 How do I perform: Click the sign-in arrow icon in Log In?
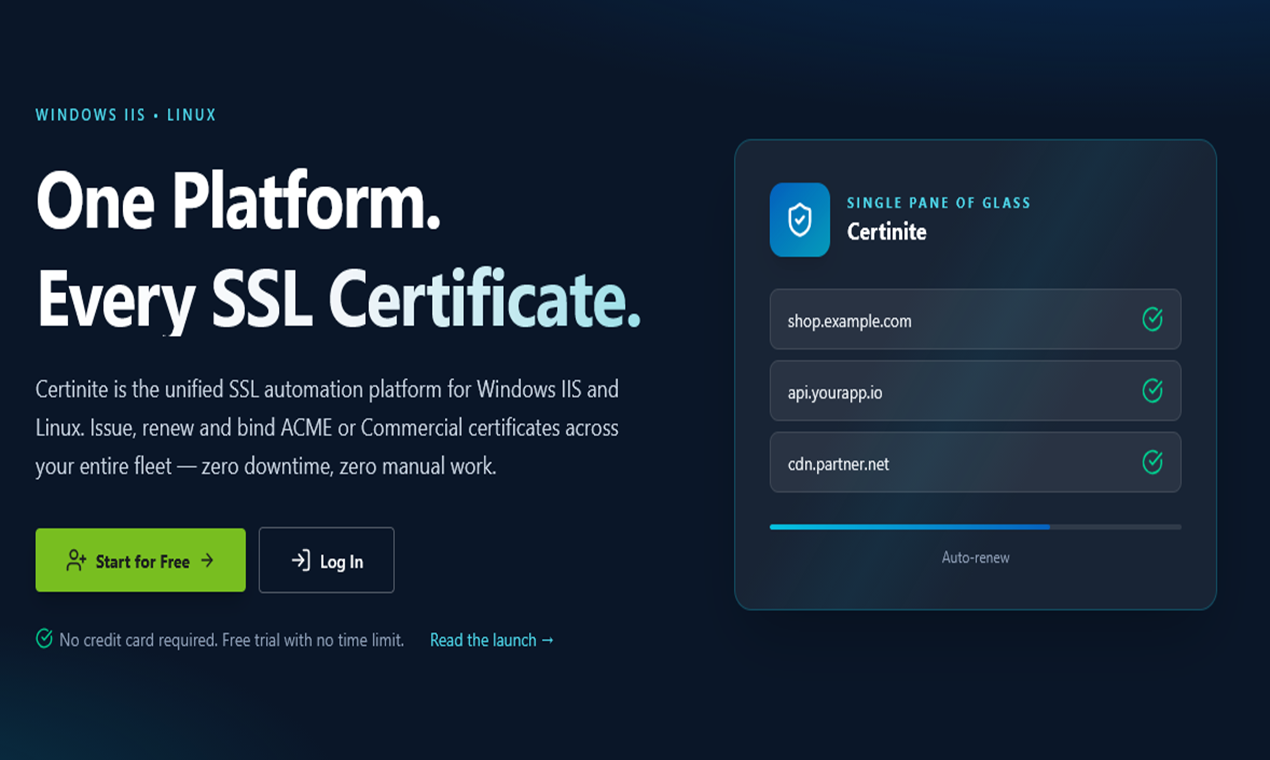[x=300, y=560]
